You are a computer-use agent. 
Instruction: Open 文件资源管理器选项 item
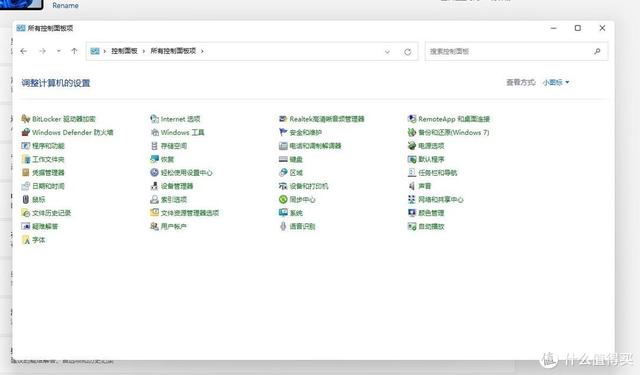184,213
